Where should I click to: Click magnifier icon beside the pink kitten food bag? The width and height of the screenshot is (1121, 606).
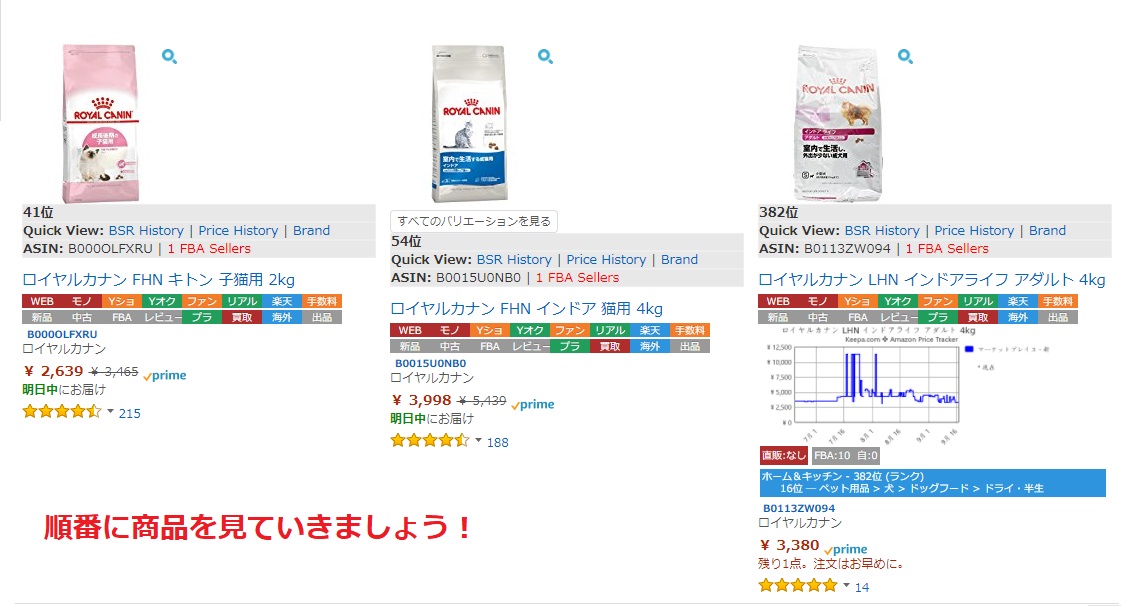pyautogui.click(x=169, y=56)
